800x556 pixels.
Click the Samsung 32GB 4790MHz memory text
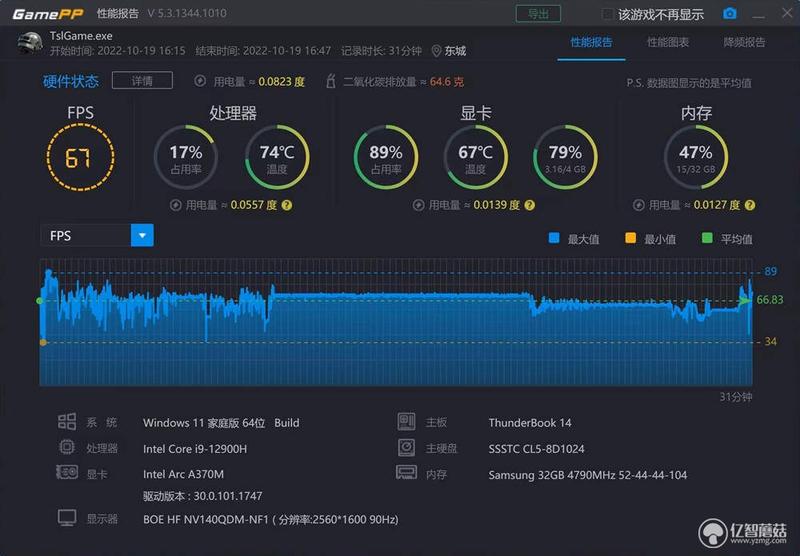click(x=588, y=475)
